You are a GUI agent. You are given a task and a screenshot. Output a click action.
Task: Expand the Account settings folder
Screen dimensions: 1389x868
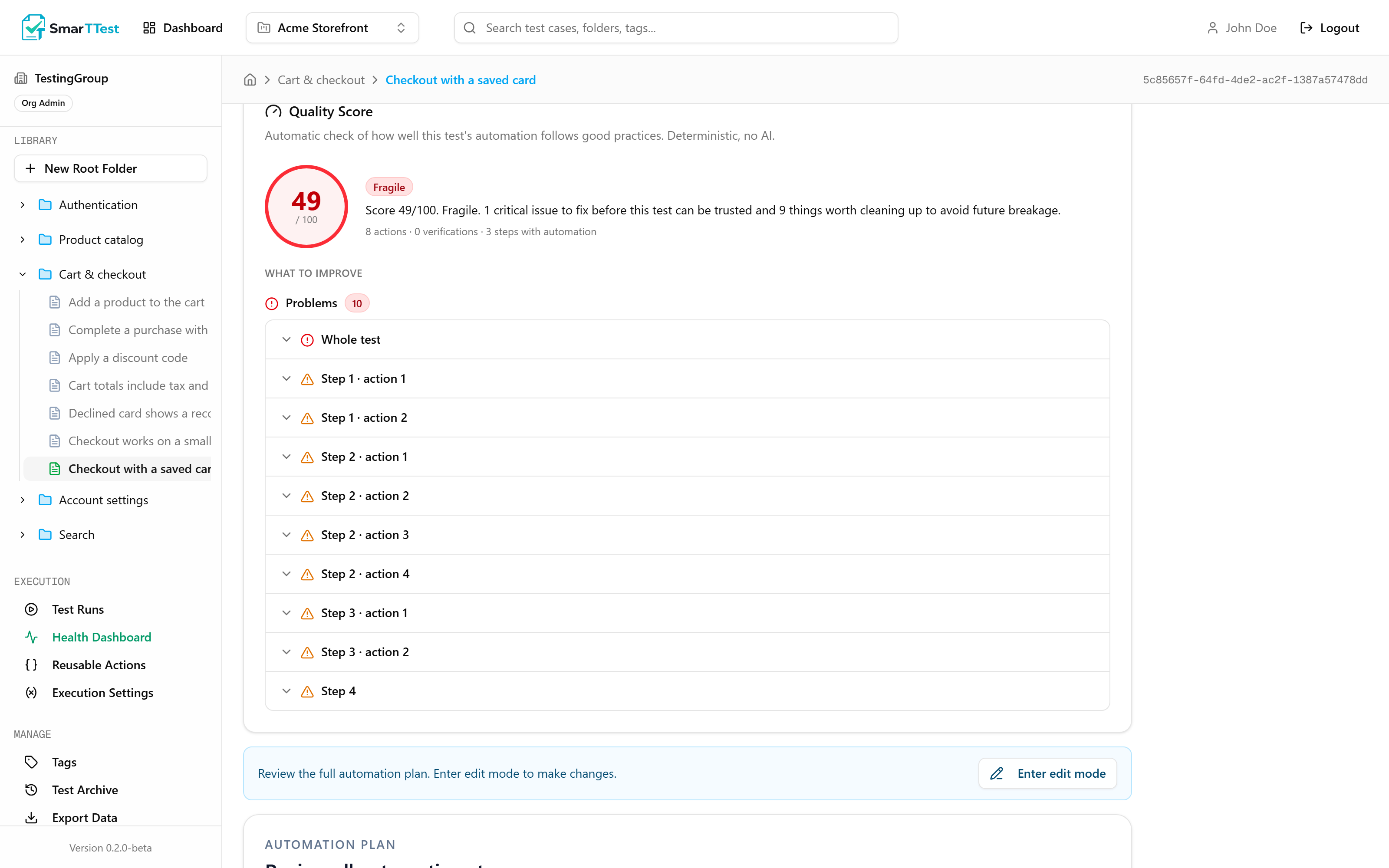click(23, 500)
